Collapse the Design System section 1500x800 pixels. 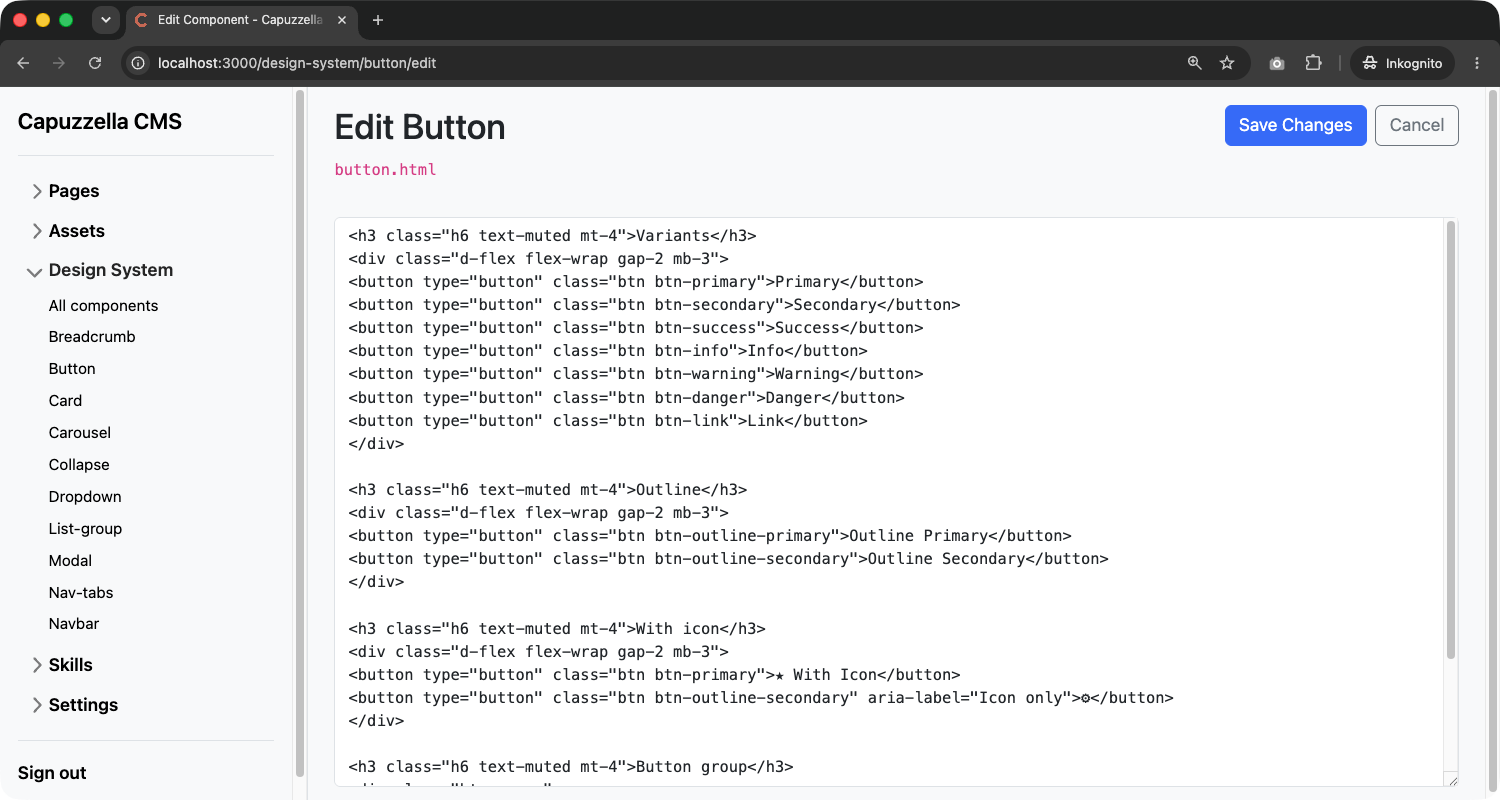[100, 270]
